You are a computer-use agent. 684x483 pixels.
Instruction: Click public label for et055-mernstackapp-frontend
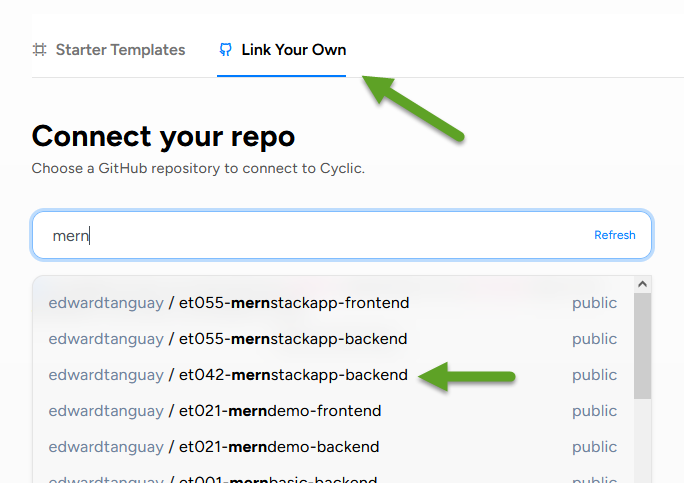(x=594, y=303)
